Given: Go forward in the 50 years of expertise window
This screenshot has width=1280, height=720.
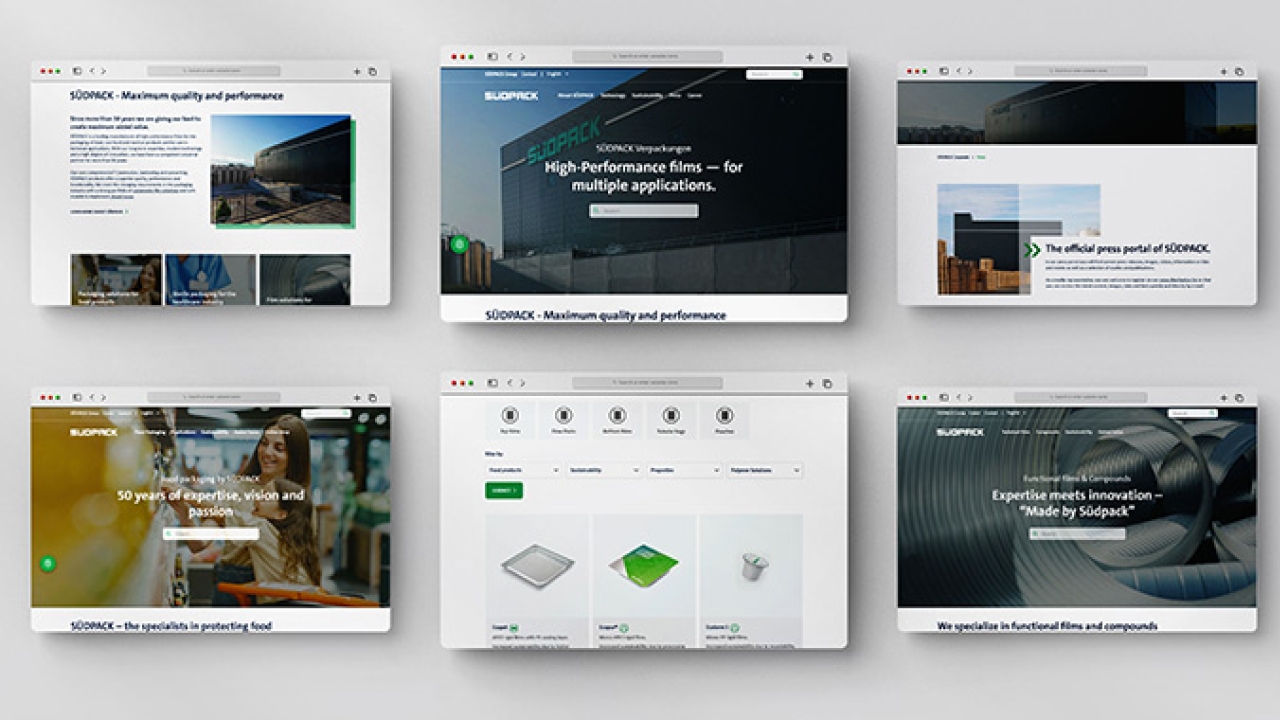Looking at the screenshot, I should 103,397.
